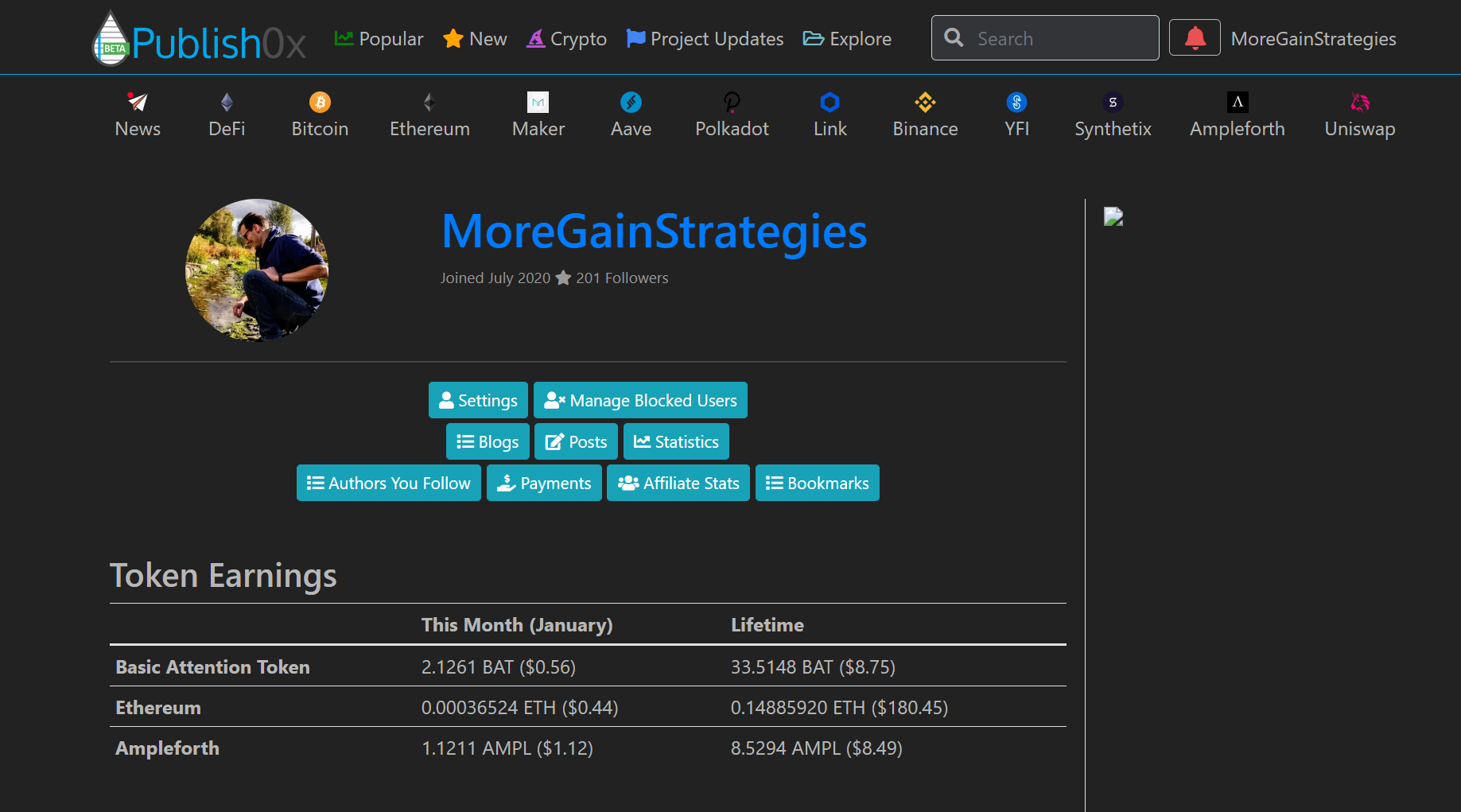Click the '2.1261 BAT ($0.56)' monthly value
The height and width of the screenshot is (812, 1461).
(499, 666)
